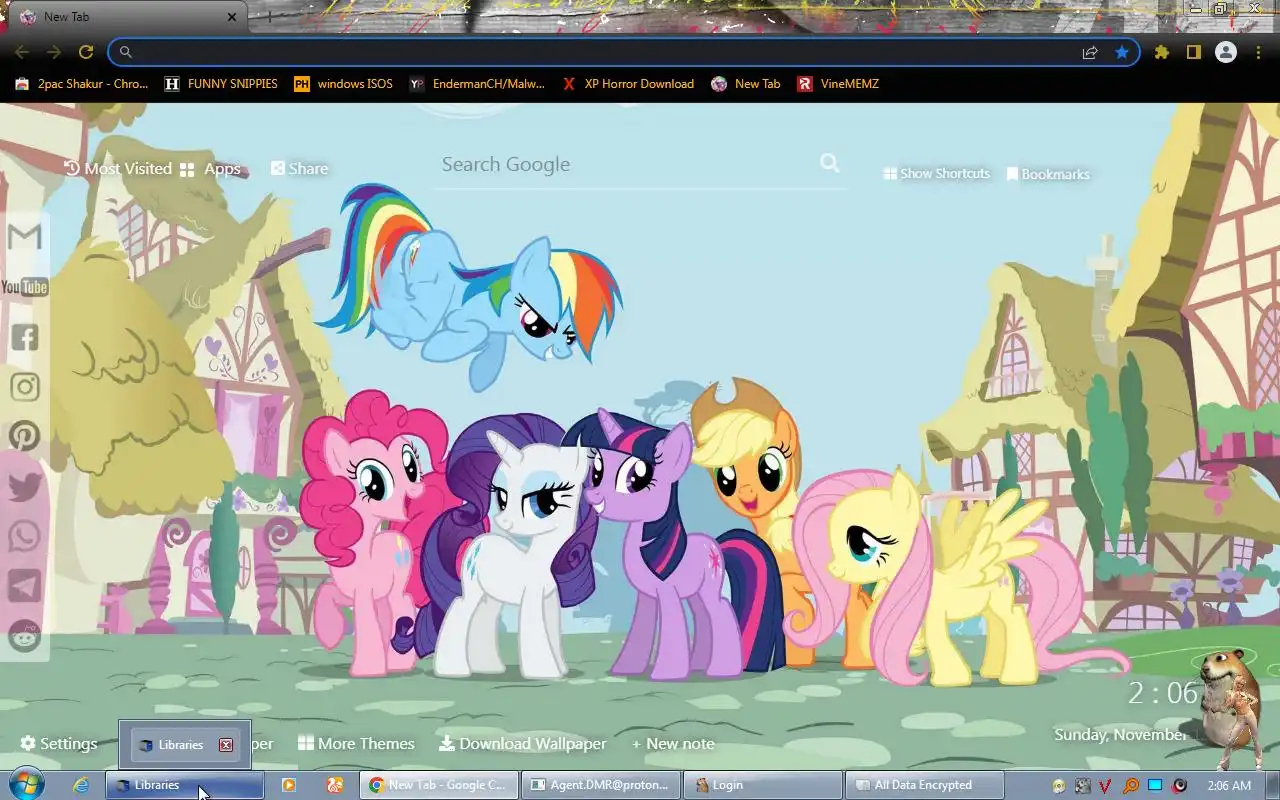Select the Libraries preview thumbnail
This screenshot has width=1280, height=800.
[184, 744]
